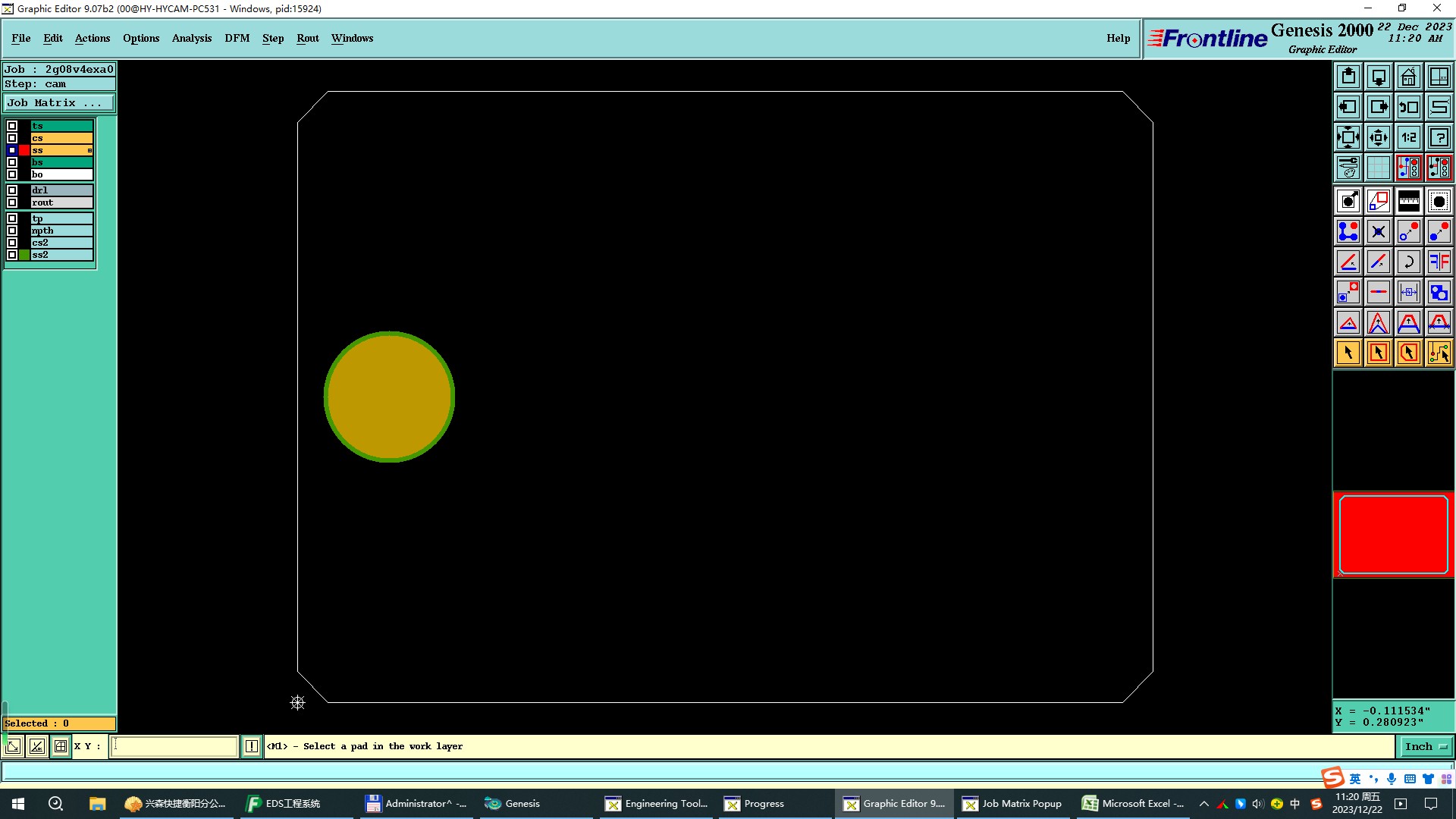1456x819 pixels.
Task: Click the red ss layer color swatch
Action: click(24, 150)
